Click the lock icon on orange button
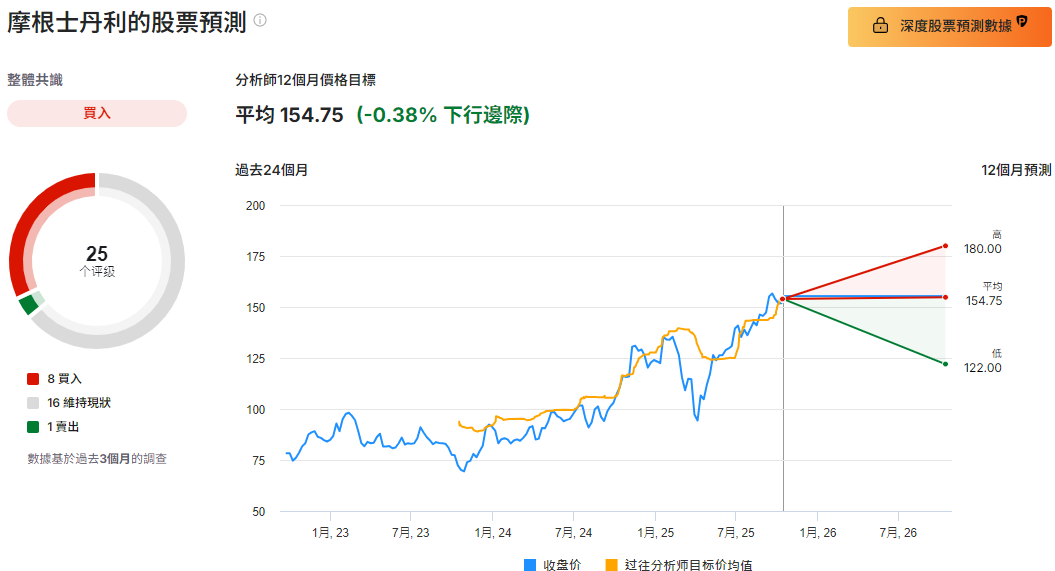The height and width of the screenshot is (571, 1055). pos(880,26)
